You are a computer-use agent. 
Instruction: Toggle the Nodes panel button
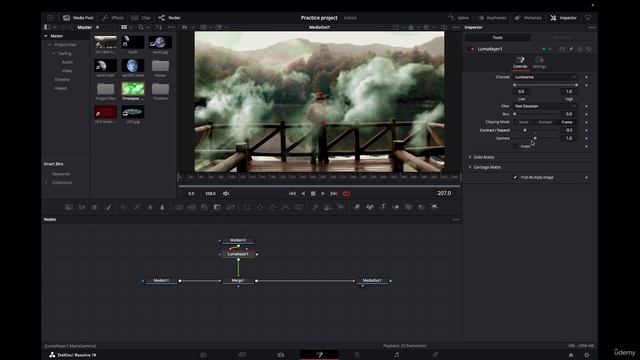(169, 18)
